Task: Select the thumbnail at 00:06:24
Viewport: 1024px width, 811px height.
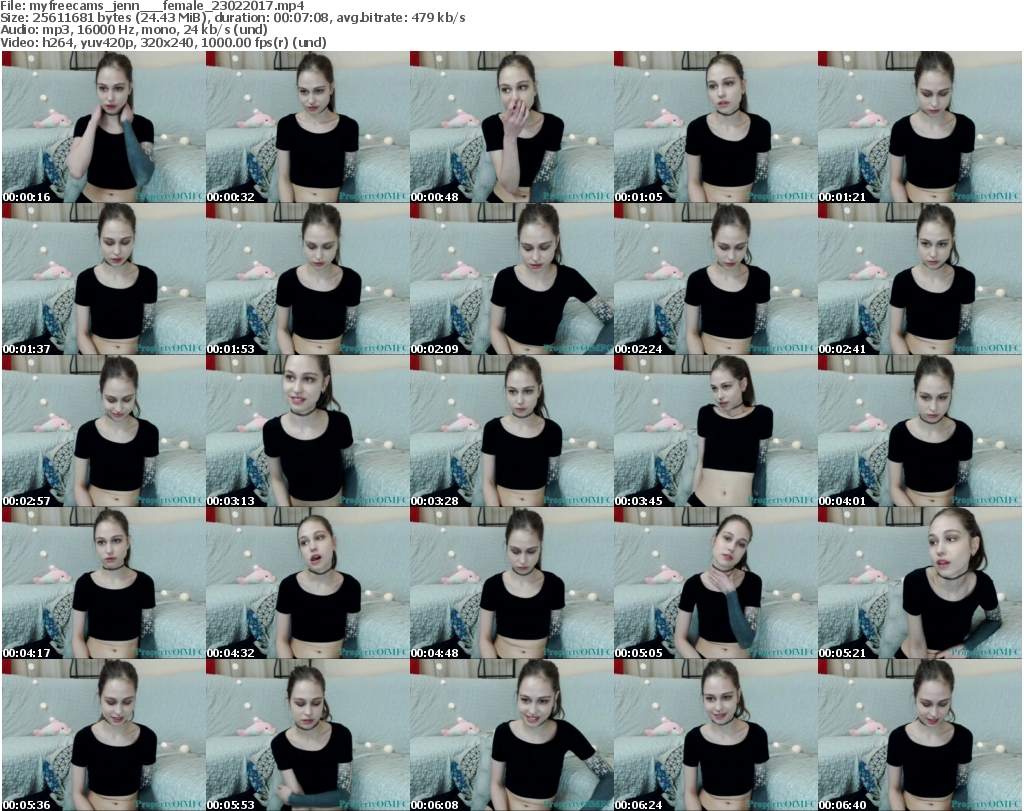Action: [715, 735]
